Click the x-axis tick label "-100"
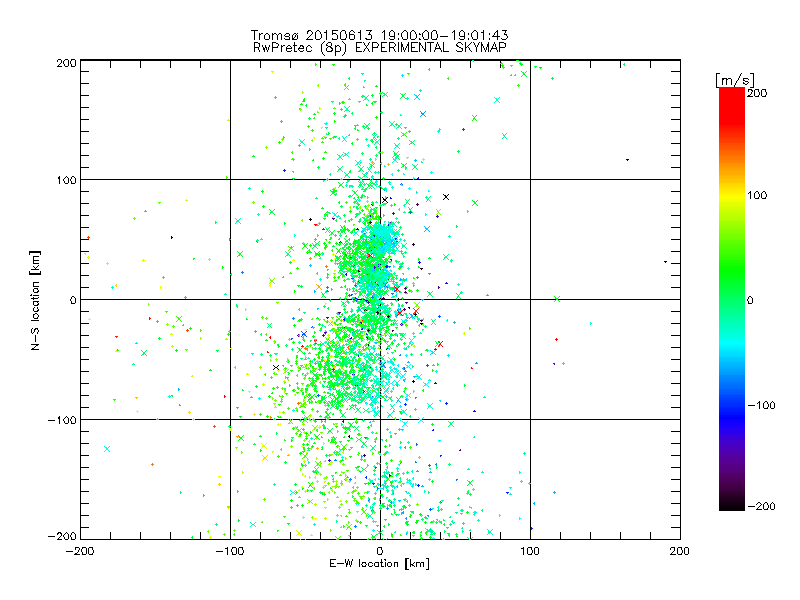This screenshot has height=600, width=800. point(230,551)
